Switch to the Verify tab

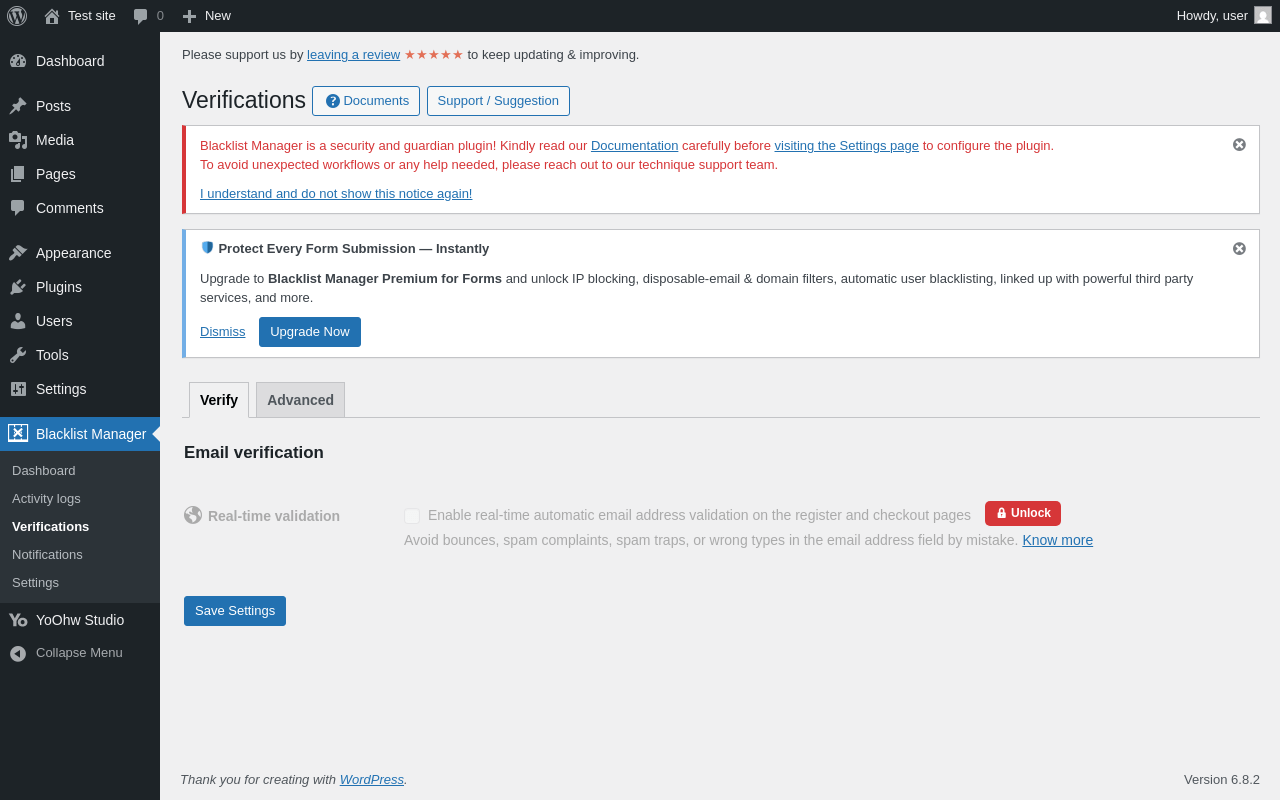(x=219, y=400)
